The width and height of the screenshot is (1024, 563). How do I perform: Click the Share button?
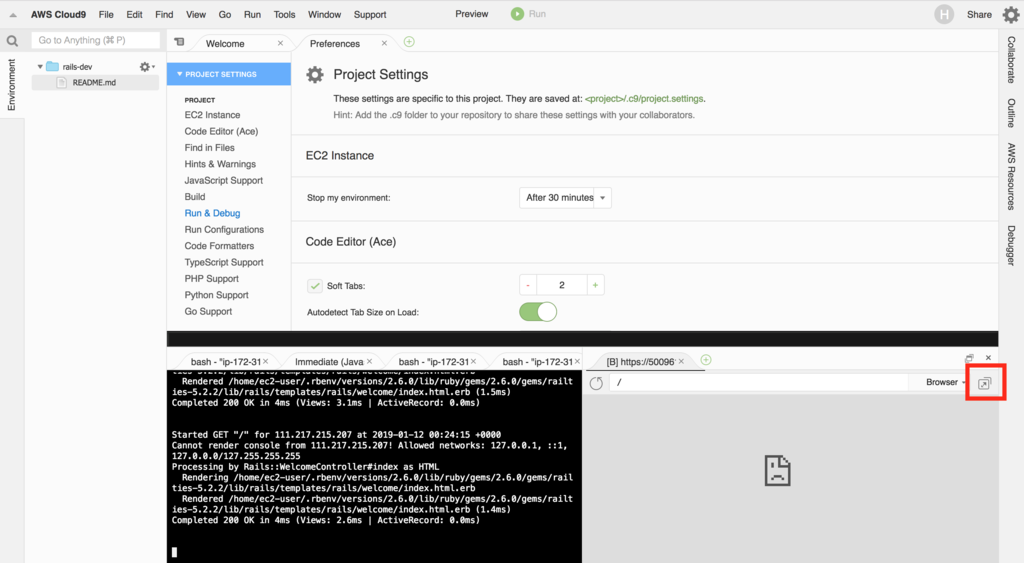click(979, 14)
